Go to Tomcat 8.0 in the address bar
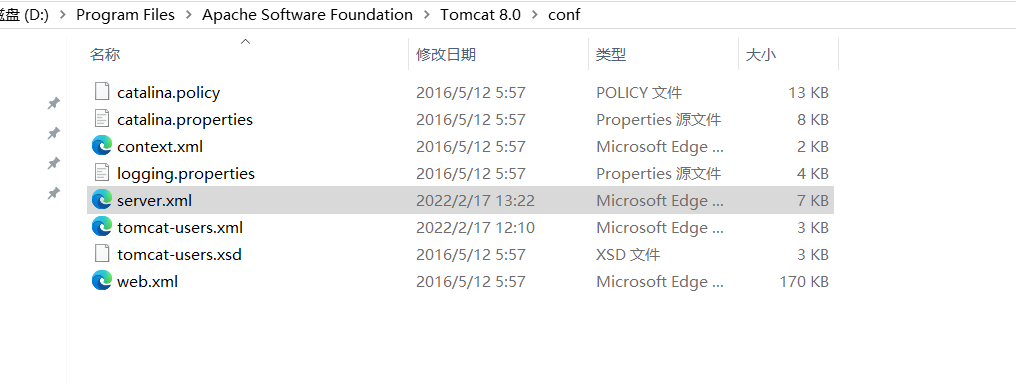1016x384 pixels. 480,15
